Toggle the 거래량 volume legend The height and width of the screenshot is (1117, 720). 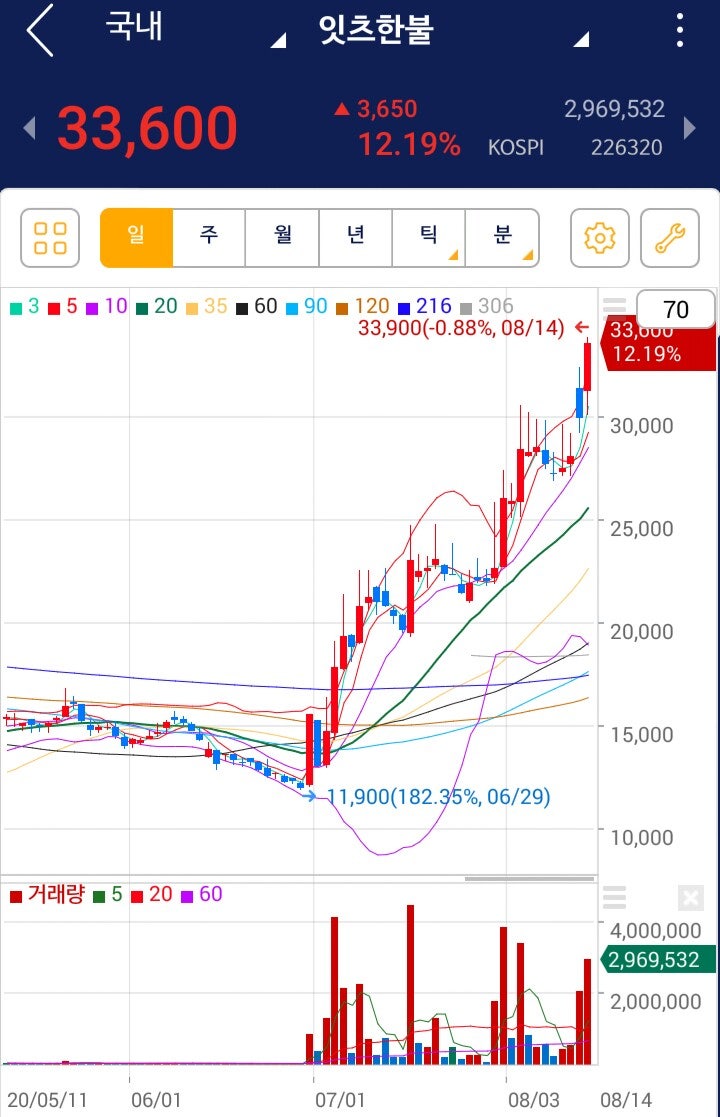pyautogui.click(x=47, y=895)
